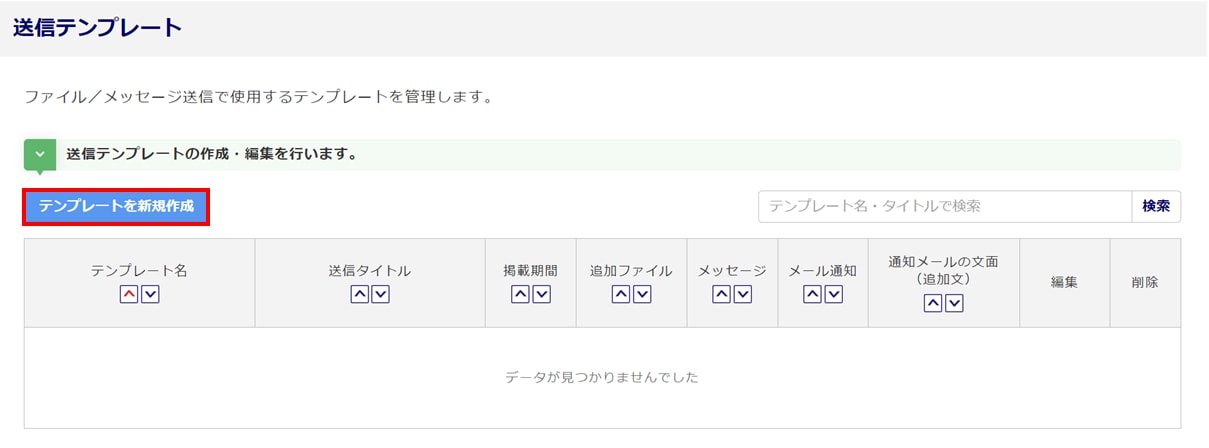The height and width of the screenshot is (448, 1209).
Task: Sort メール通知 column ascending
Action: [x=813, y=294]
